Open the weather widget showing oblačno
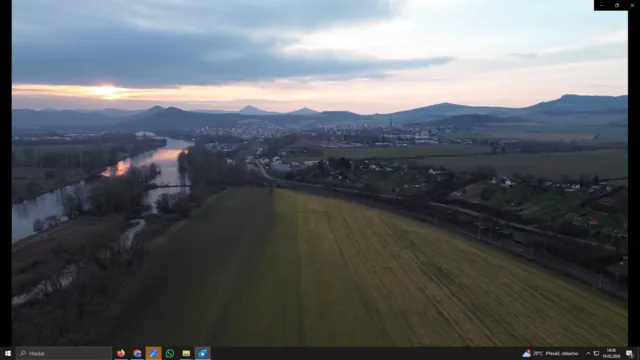Screen dimensions: 640x360 tap(551, 353)
